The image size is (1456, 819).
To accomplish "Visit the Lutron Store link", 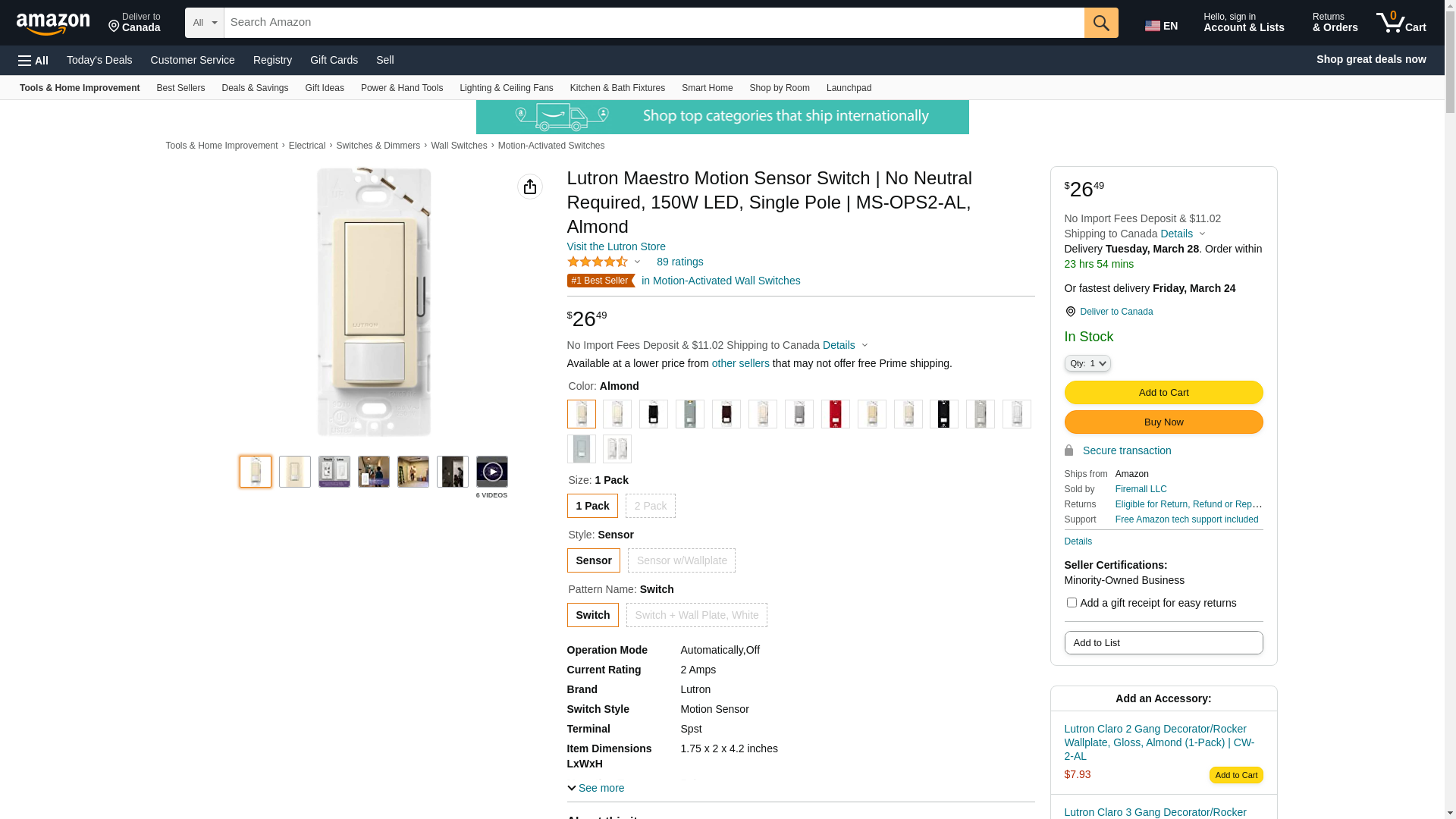I will click(x=616, y=246).
